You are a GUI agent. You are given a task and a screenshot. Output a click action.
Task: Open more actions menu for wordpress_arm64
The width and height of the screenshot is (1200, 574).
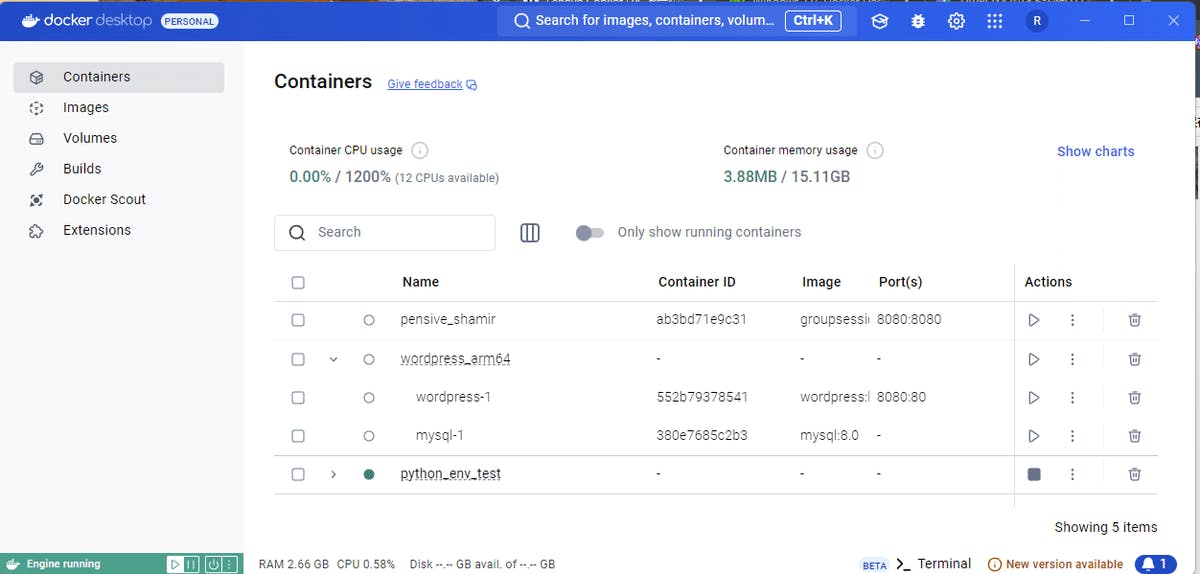point(1072,359)
